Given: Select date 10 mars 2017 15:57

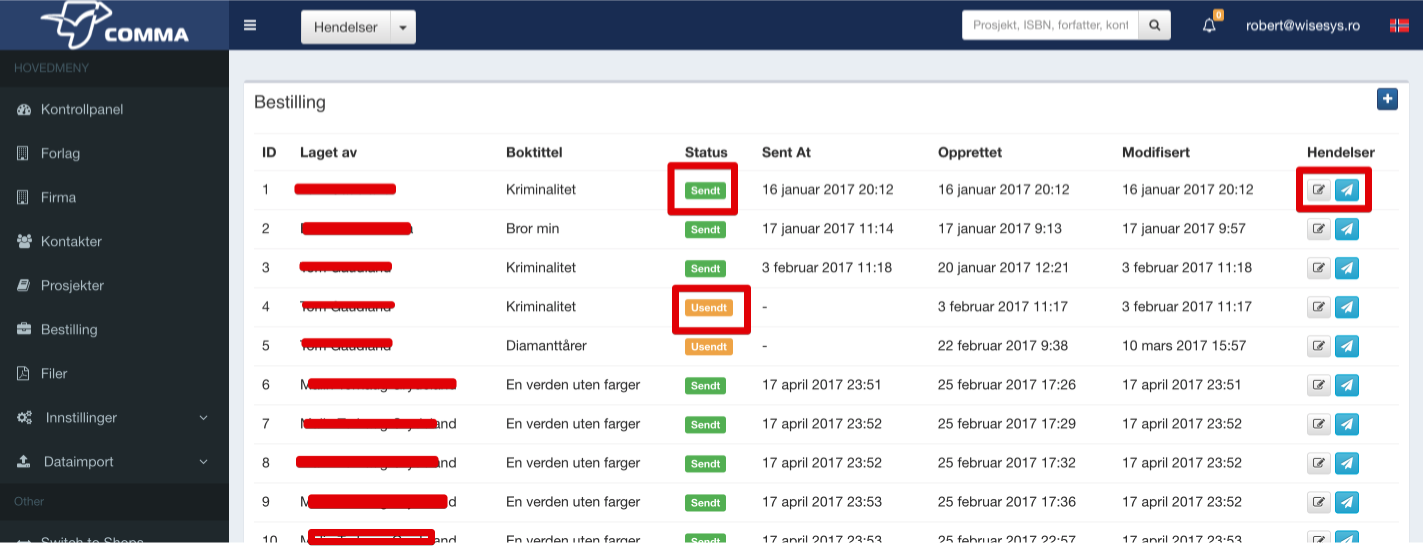Looking at the screenshot, I should [x=1184, y=346].
